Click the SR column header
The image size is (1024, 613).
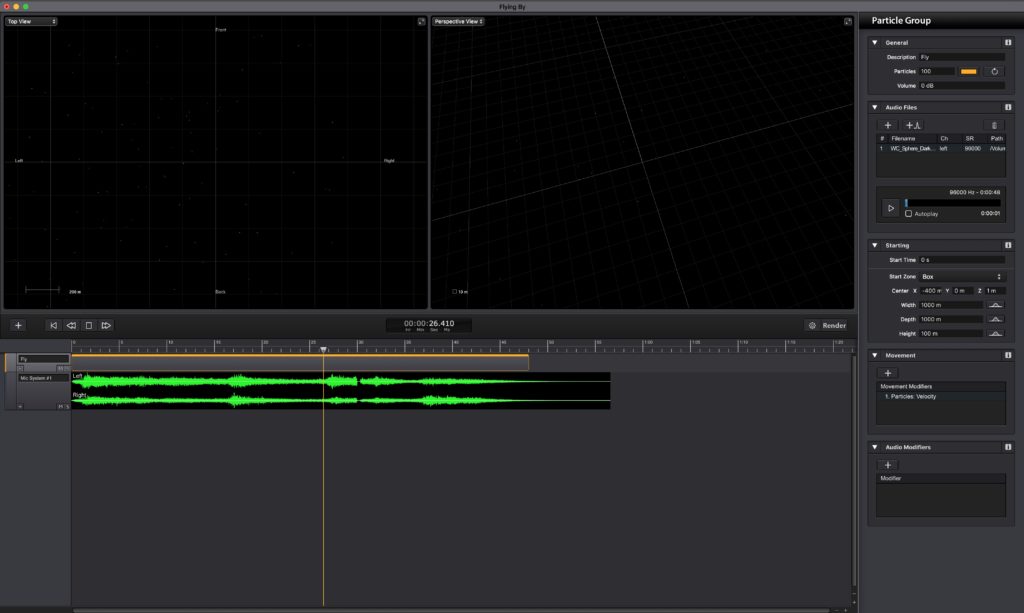click(x=970, y=138)
